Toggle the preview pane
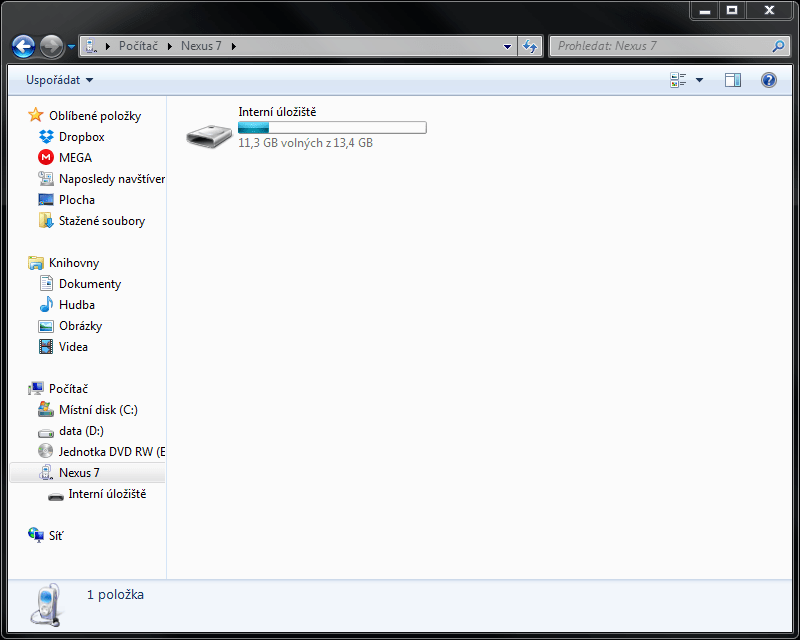Image resolution: width=800 pixels, height=640 pixels. pyautogui.click(x=733, y=80)
